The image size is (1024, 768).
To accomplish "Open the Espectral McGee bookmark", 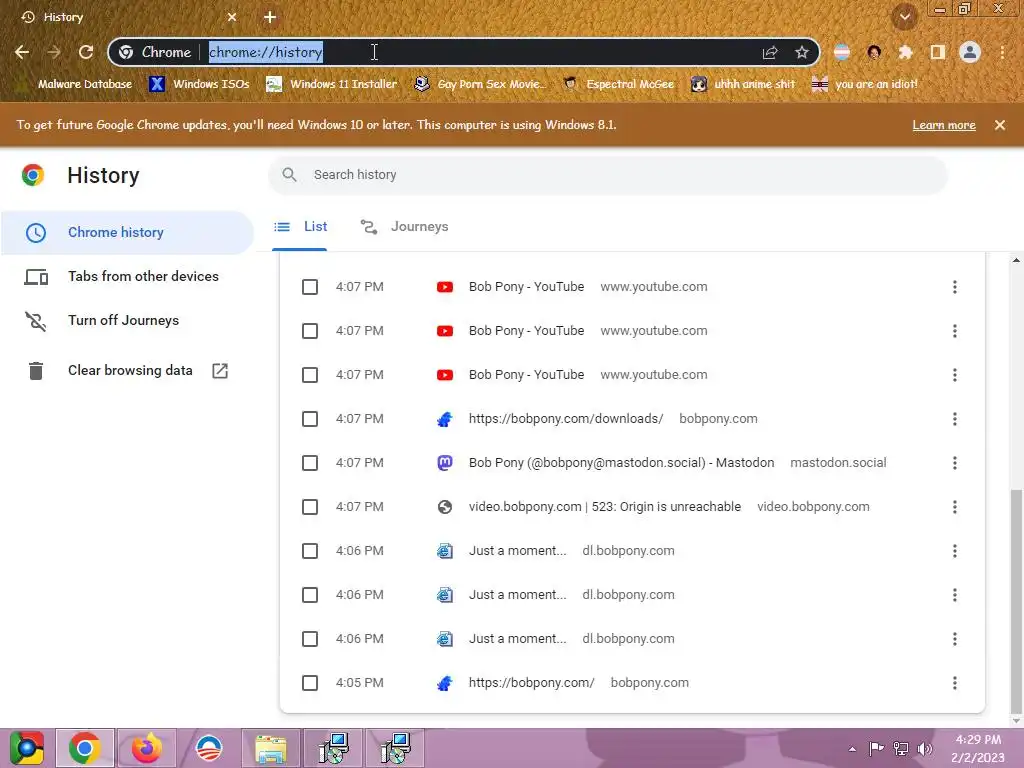I will point(618,84).
